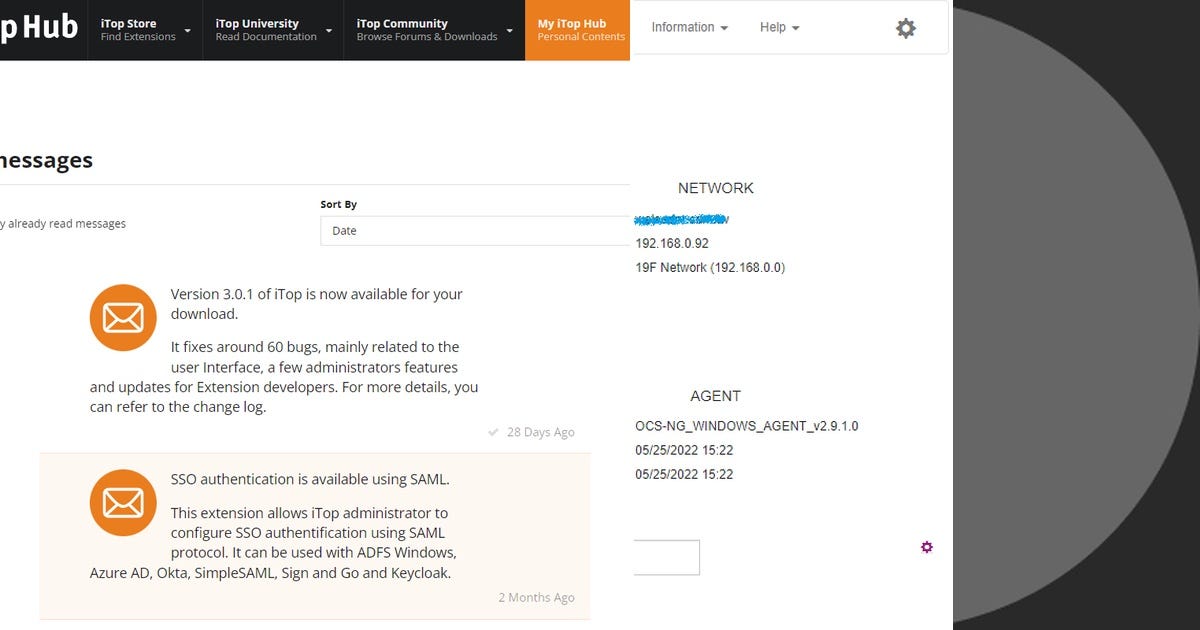Click the SSO message envelope icon
The height and width of the screenshot is (630, 1200).
(x=122, y=502)
